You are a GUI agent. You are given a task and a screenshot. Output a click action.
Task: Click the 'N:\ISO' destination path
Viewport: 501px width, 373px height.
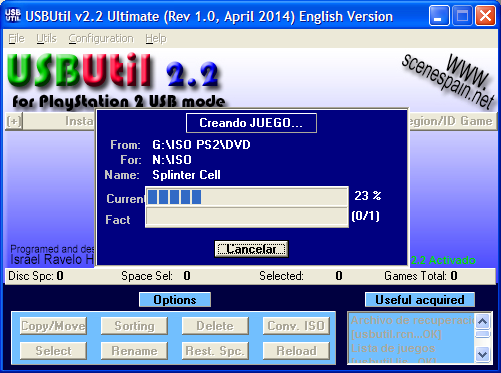pyautogui.click(x=172, y=160)
